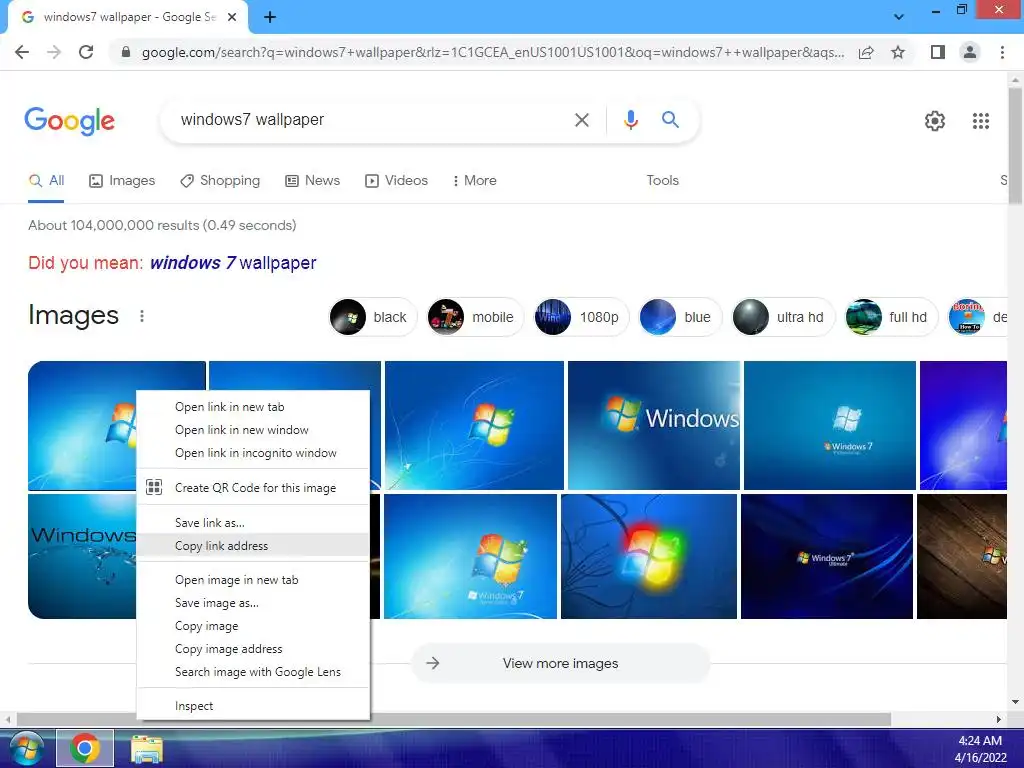Choose Inspect from context menu
The width and height of the screenshot is (1024, 768).
pos(253,705)
